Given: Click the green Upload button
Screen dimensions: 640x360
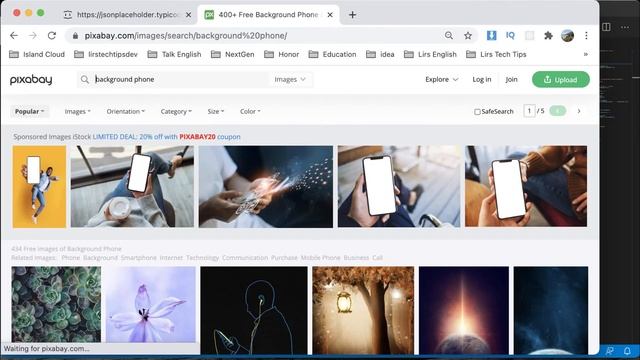Looking at the screenshot, I should 561,80.
